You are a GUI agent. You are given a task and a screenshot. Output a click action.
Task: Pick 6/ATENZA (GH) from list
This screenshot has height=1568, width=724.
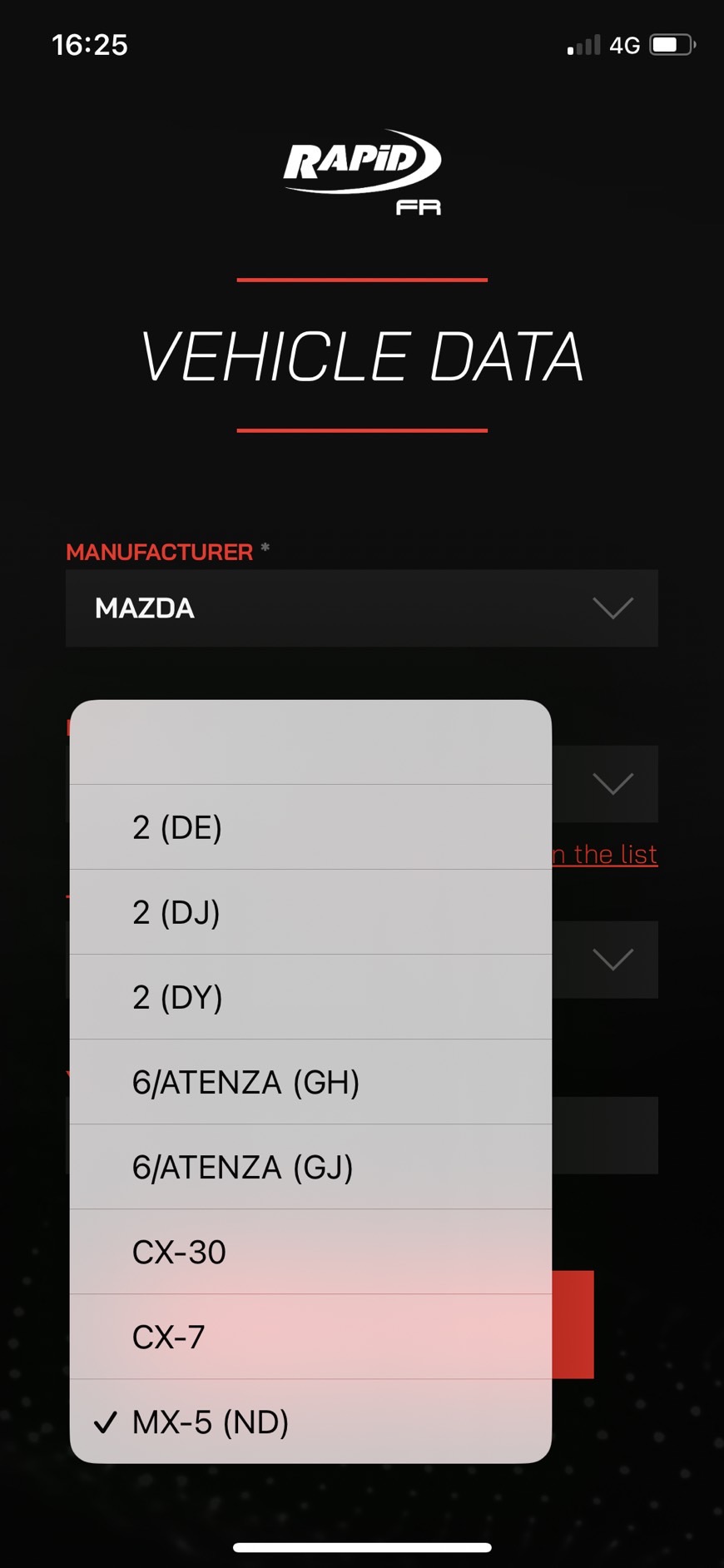310,1082
